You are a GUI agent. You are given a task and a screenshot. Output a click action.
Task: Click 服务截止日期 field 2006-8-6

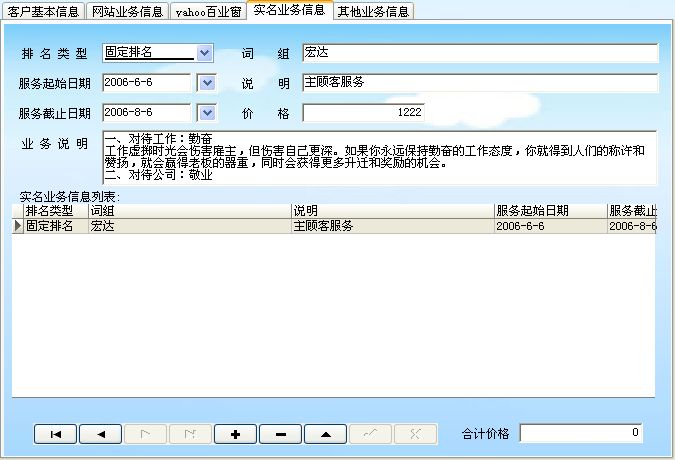(147, 113)
